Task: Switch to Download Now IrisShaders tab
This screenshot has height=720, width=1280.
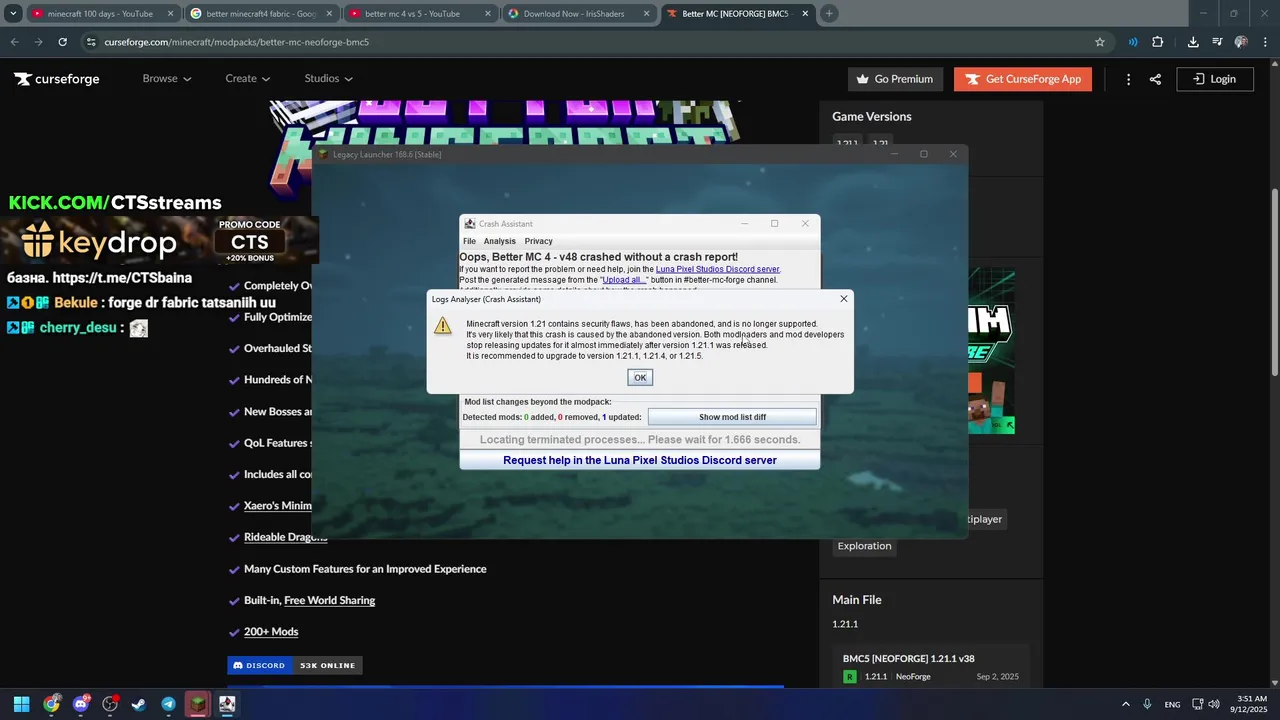Action: (x=578, y=14)
